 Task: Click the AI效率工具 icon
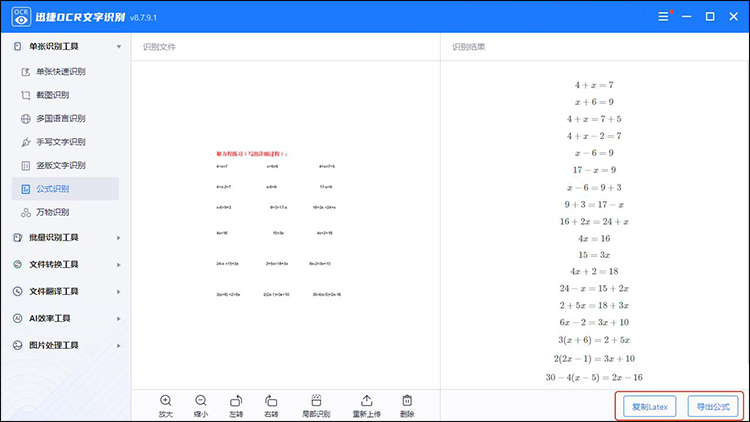[x=18, y=318]
